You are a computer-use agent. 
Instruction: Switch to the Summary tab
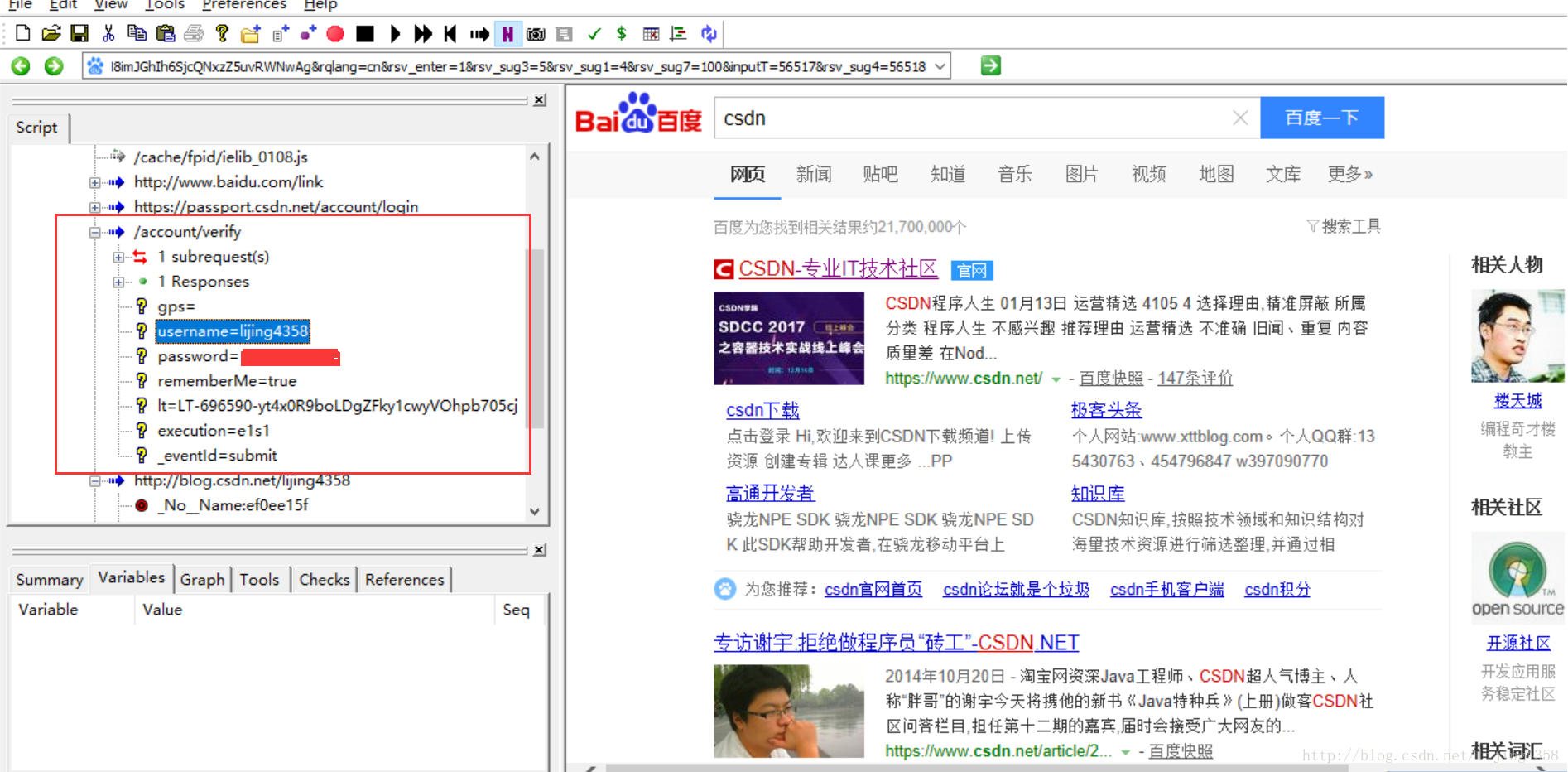click(50, 580)
